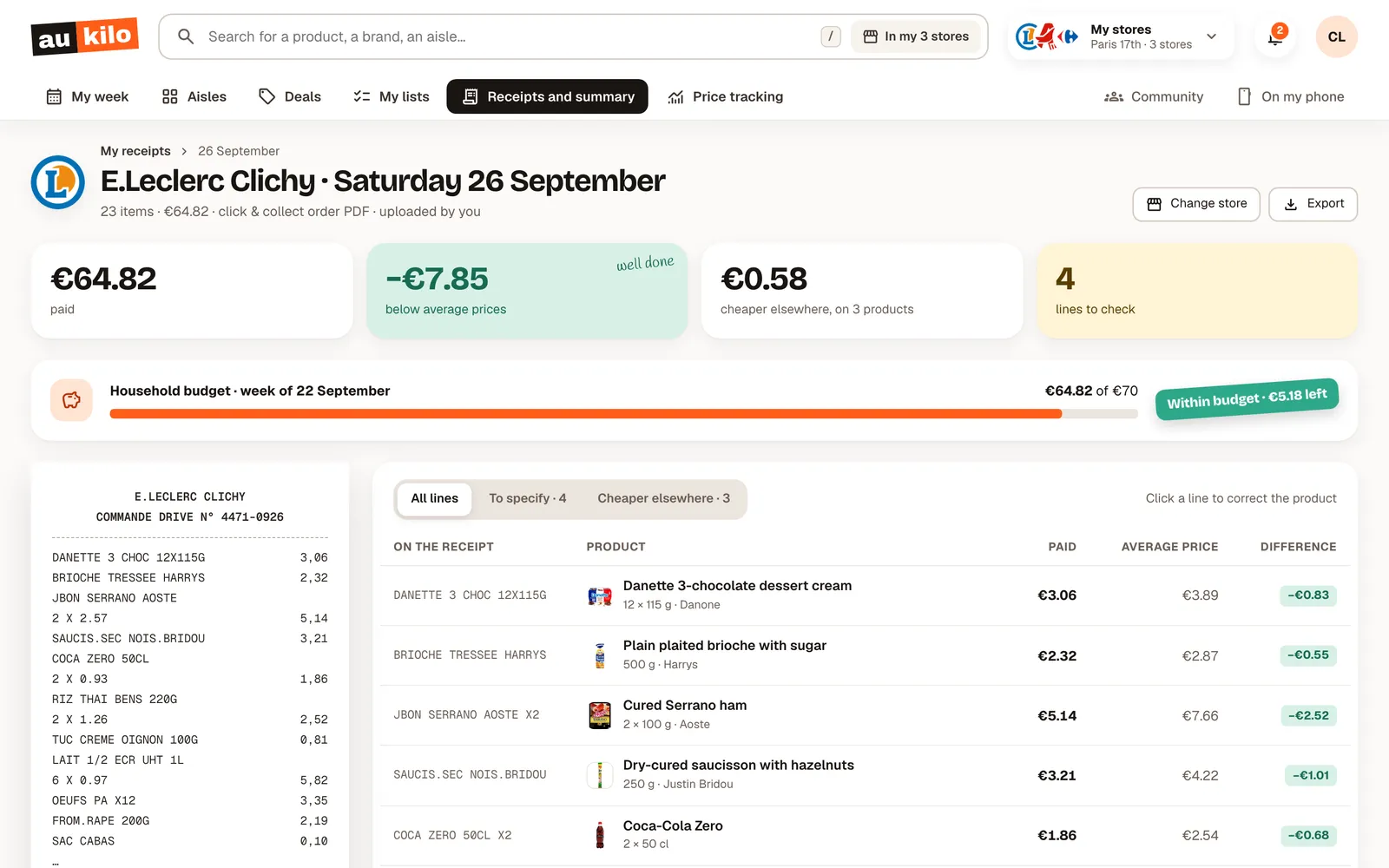Click the piggy bank budget icon
The height and width of the screenshot is (868, 1389).
pos(72,400)
